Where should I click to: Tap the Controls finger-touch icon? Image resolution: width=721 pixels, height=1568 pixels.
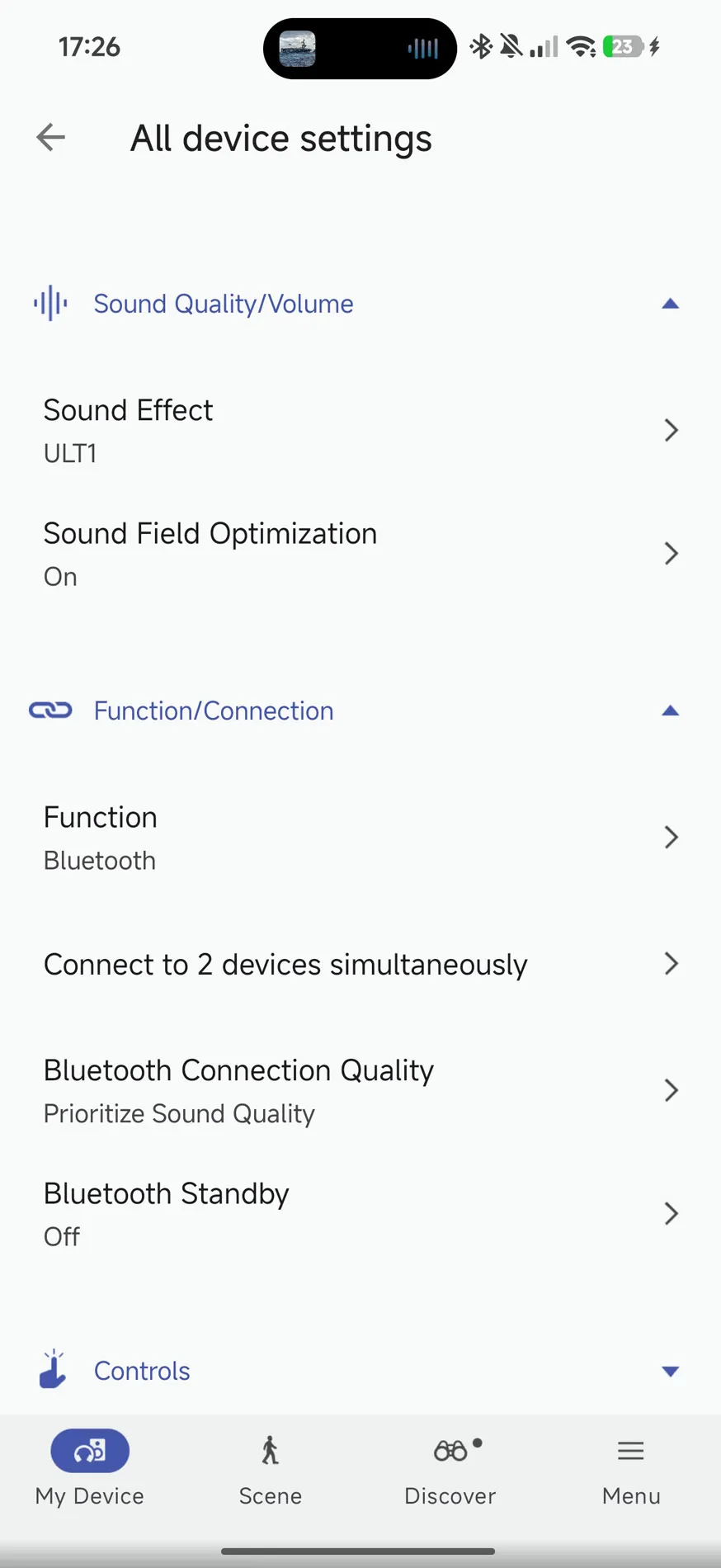pyautogui.click(x=53, y=1369)
